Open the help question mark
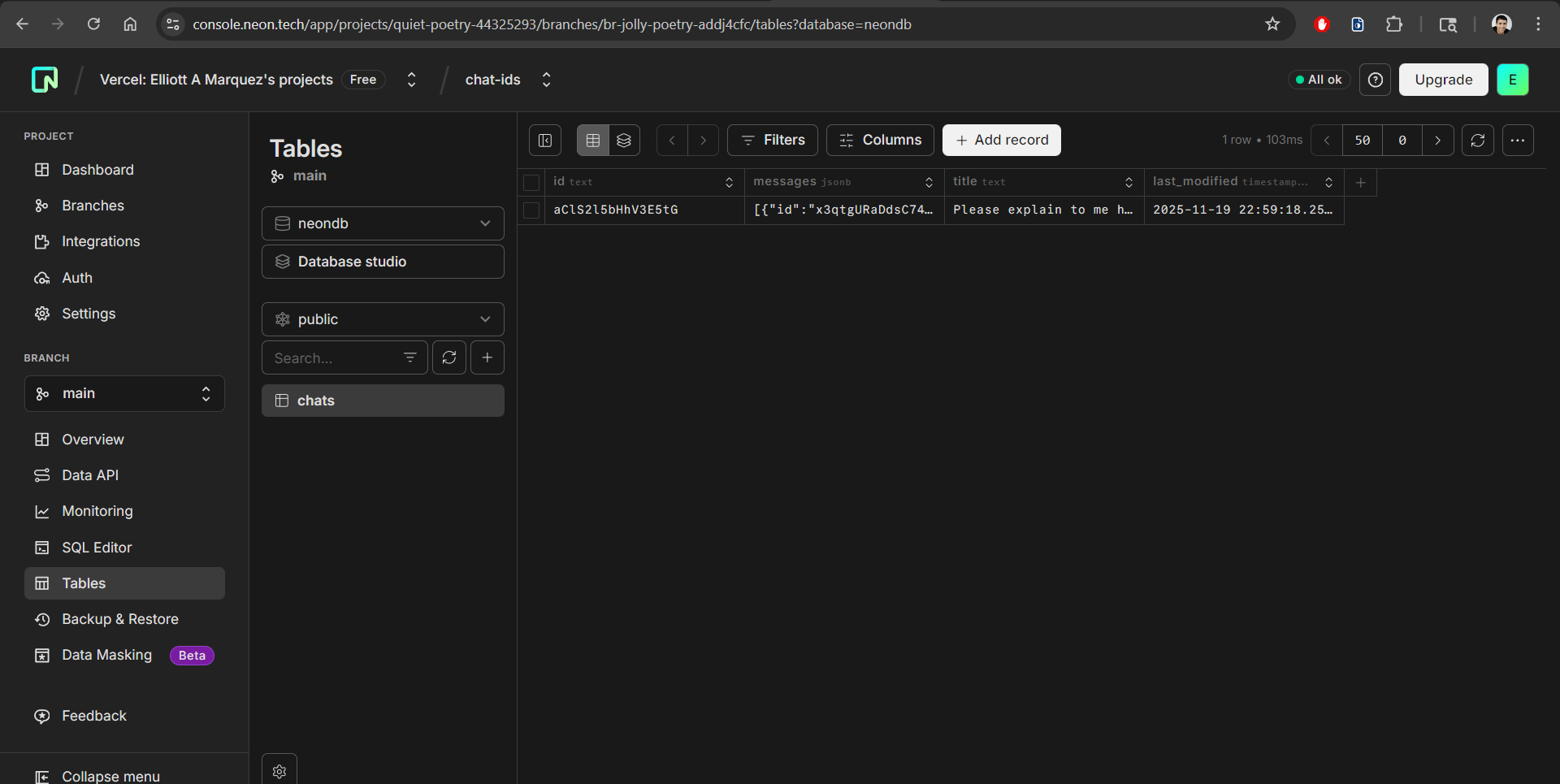 [1375, 80]
